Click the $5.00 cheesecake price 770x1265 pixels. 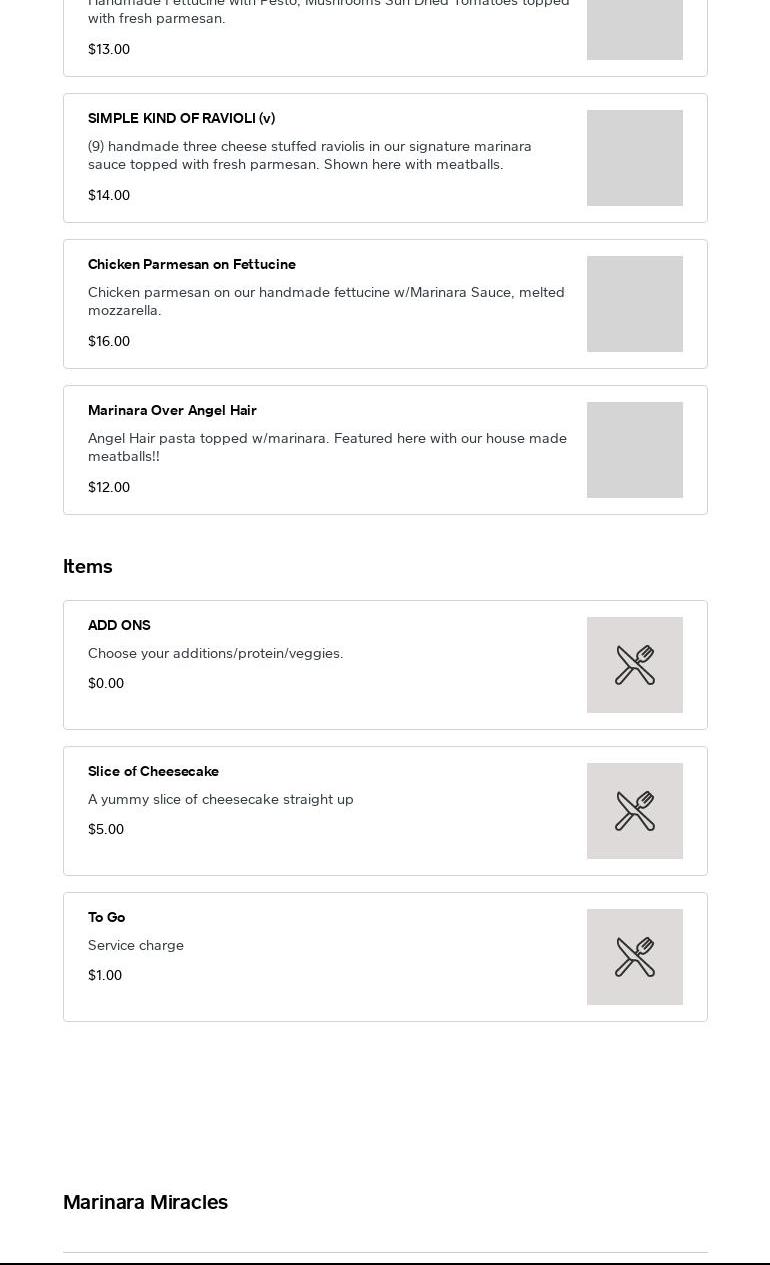point(106,829)
